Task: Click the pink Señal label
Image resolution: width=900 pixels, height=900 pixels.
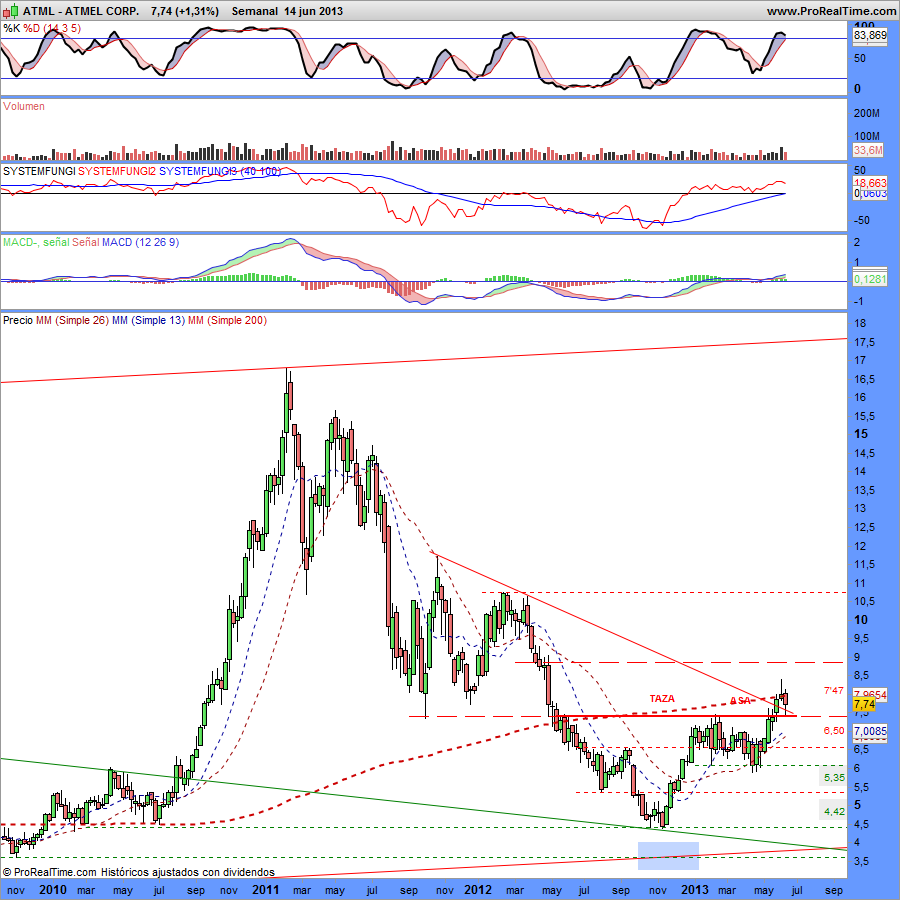Action: click(x=85, y=242)
